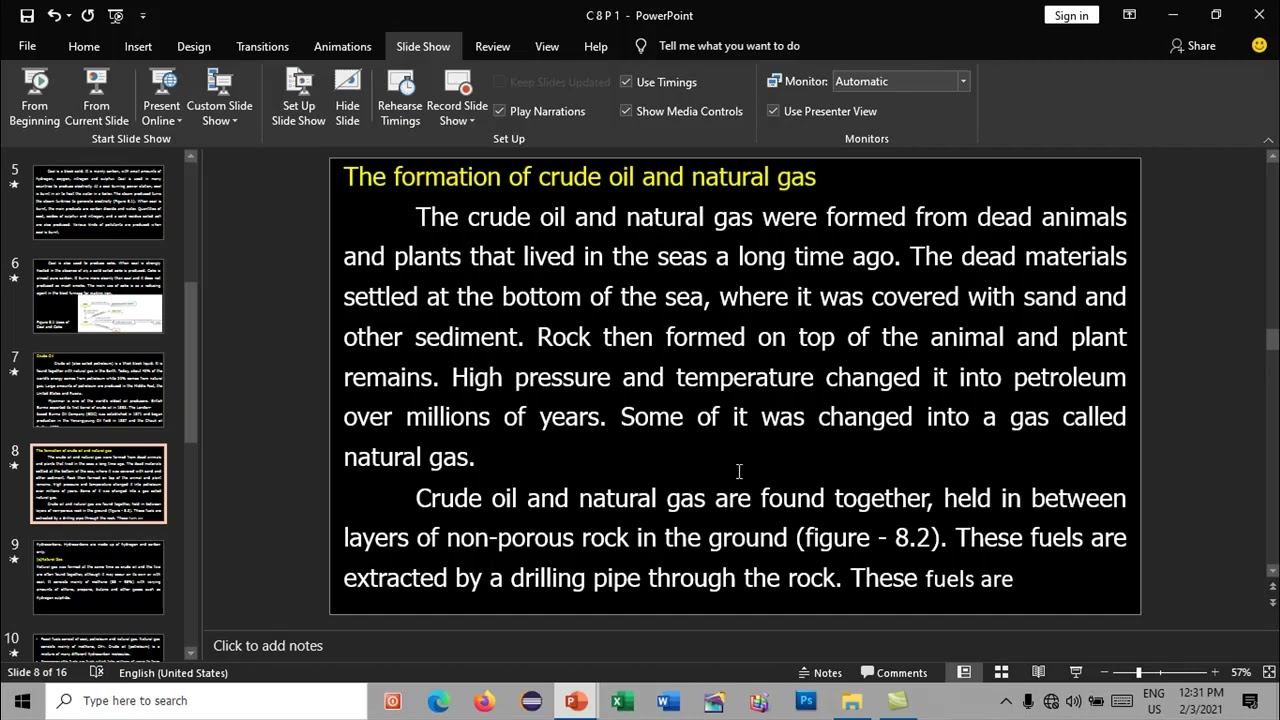Click the Windows Start button
Image resolution: width=1280 pixels, height=720 pixels.
tap(22, 701)
